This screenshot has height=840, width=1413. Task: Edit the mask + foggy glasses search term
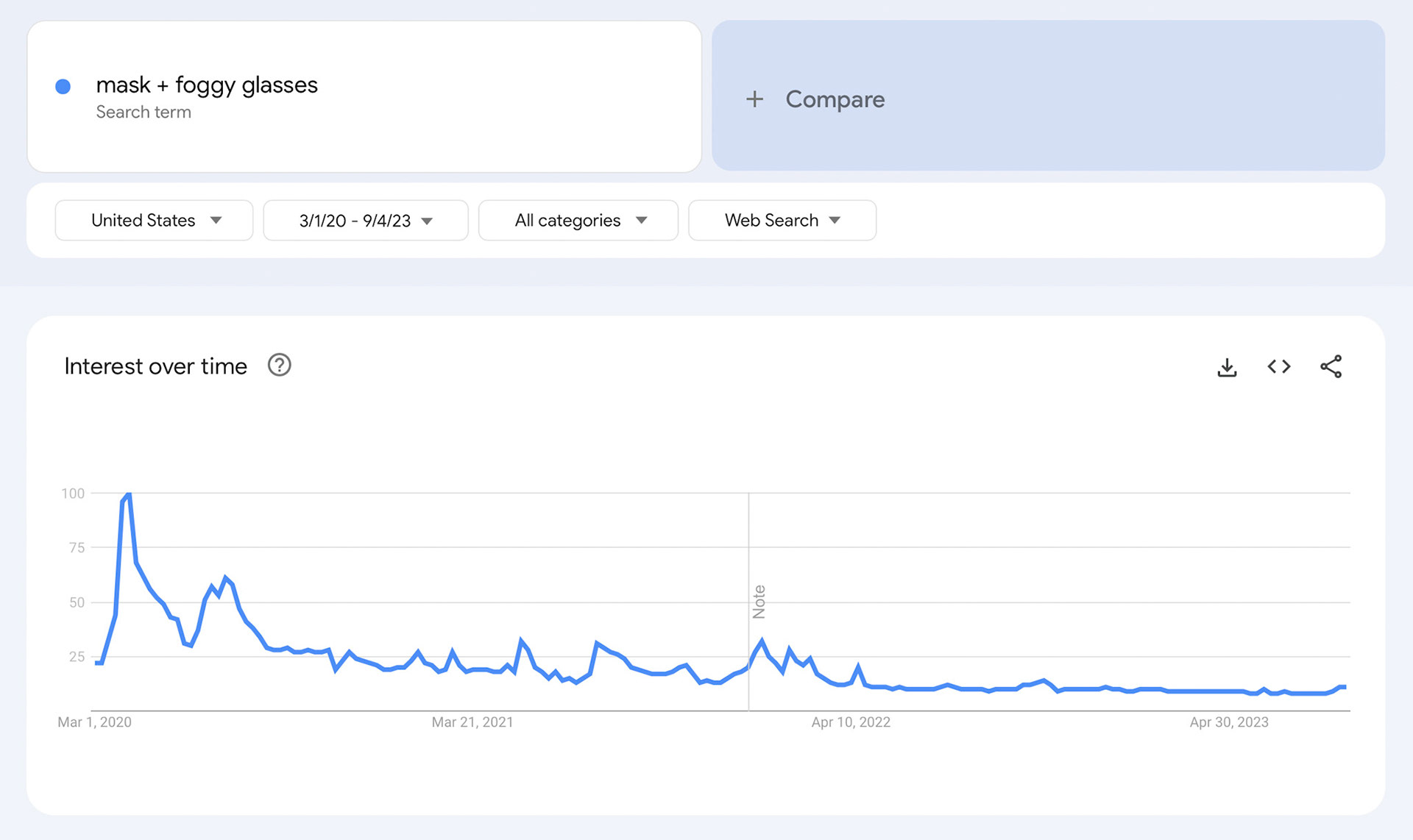pos(207,85)
